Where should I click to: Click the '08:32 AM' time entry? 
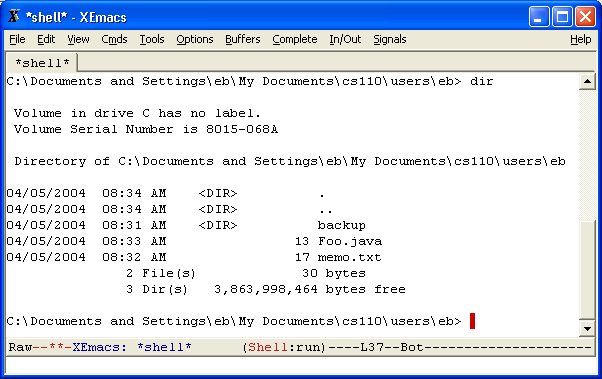pyautogui.click(x=134, y=257)
